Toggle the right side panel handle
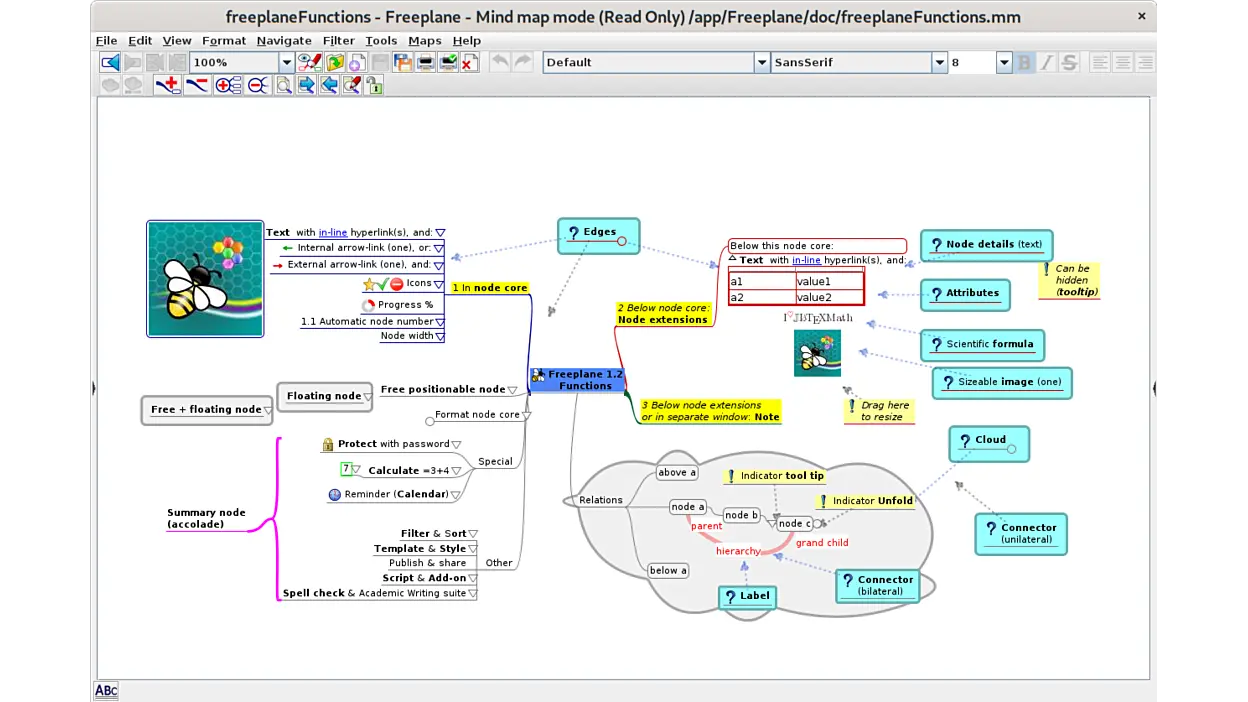Screen dimensions: 1248x702 tap(1154, 388)
